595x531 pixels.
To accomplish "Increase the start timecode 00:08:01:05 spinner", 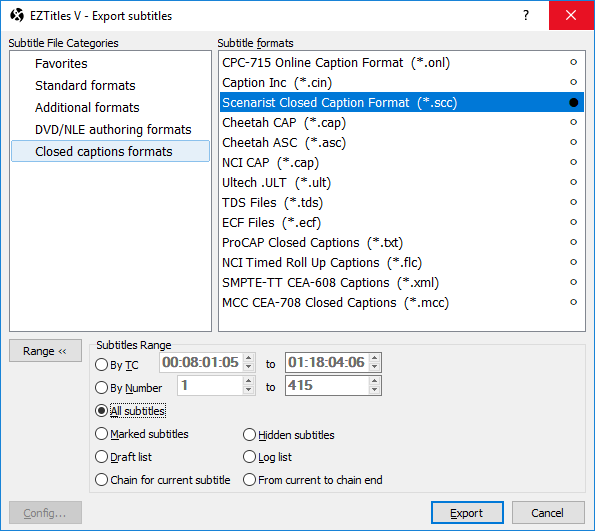I will [x=249, y=358].
